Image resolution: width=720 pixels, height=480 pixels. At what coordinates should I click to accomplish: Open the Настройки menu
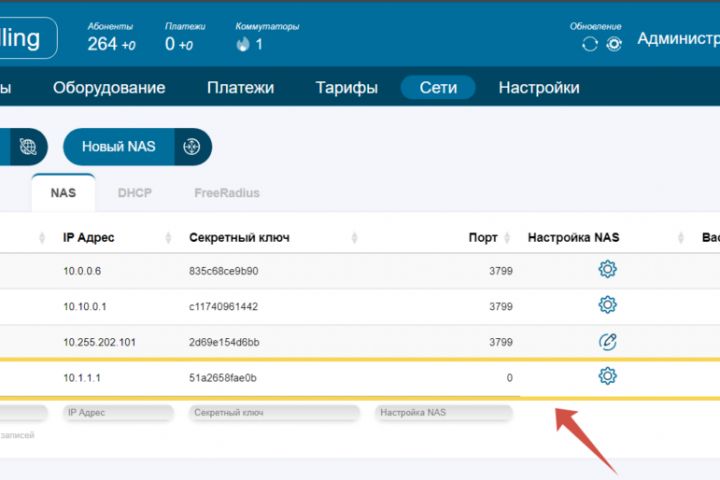point(539,87)
